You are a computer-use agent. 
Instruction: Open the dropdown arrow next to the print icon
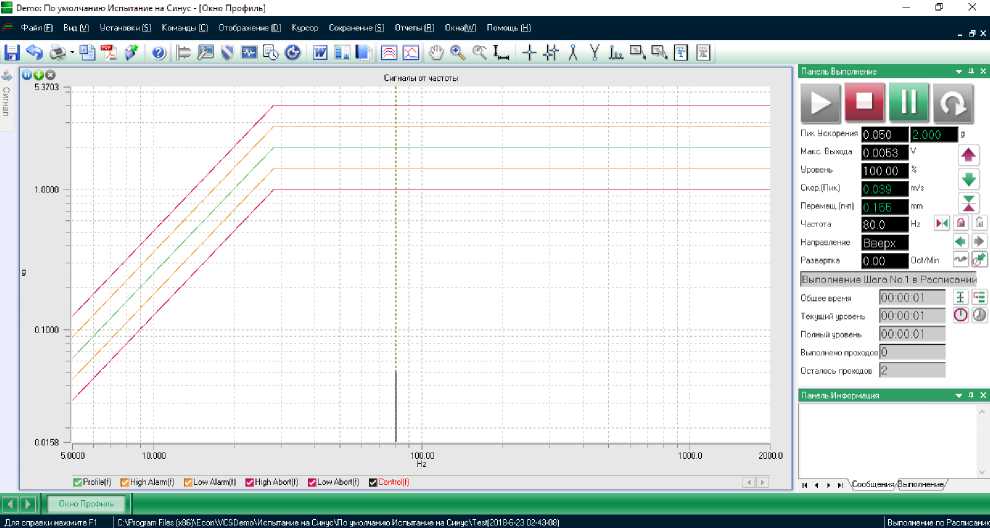(x=72, y=52)
